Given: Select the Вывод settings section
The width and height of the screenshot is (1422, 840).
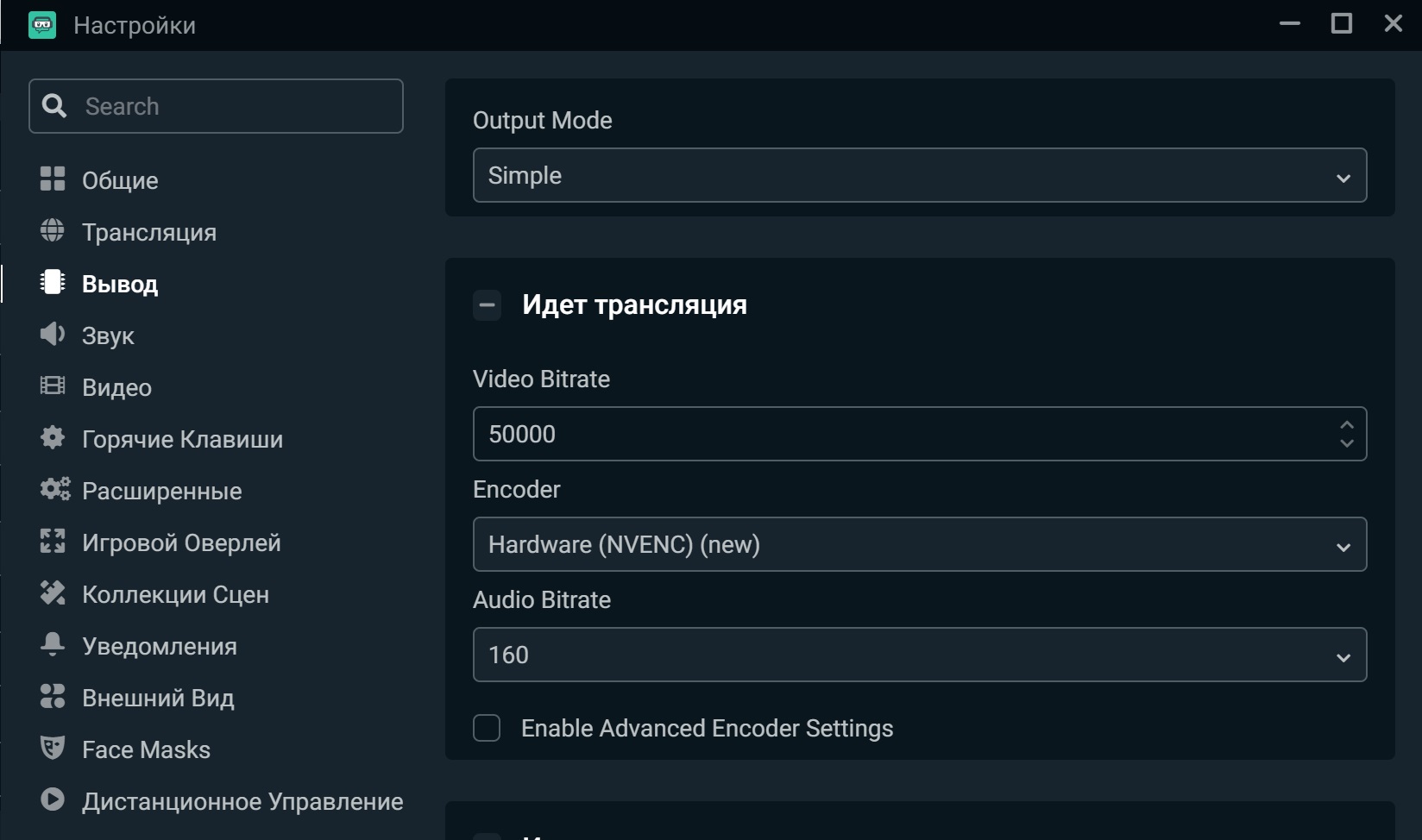Looking at the screenshot, I should coord(120,285).
